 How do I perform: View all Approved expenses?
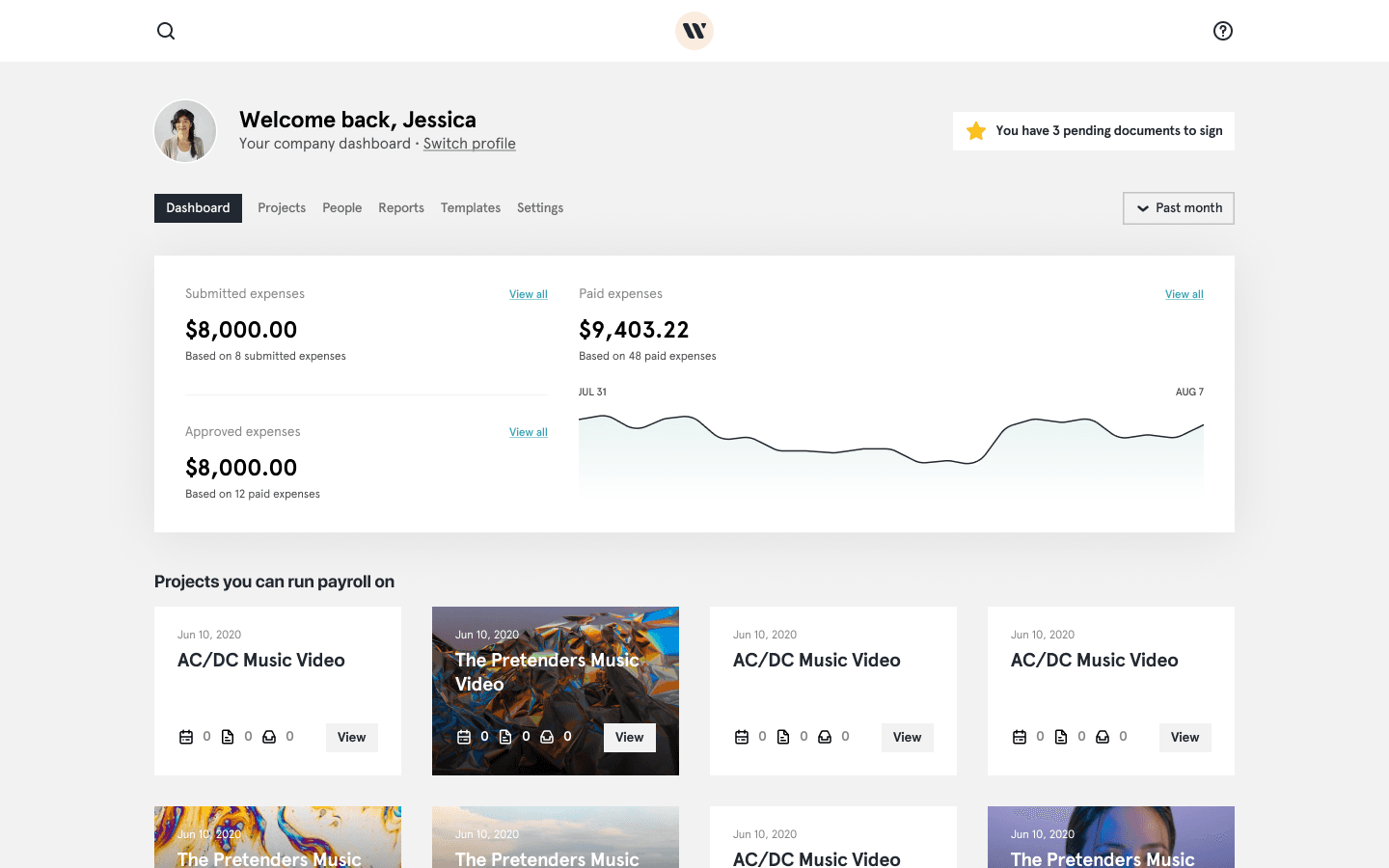(529, 432)
